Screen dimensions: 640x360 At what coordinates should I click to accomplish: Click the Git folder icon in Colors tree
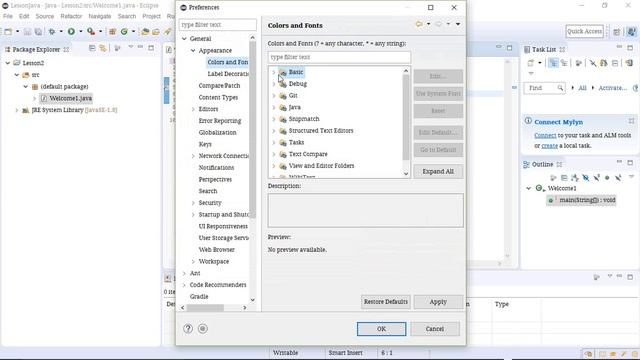[x=282, y=96]
